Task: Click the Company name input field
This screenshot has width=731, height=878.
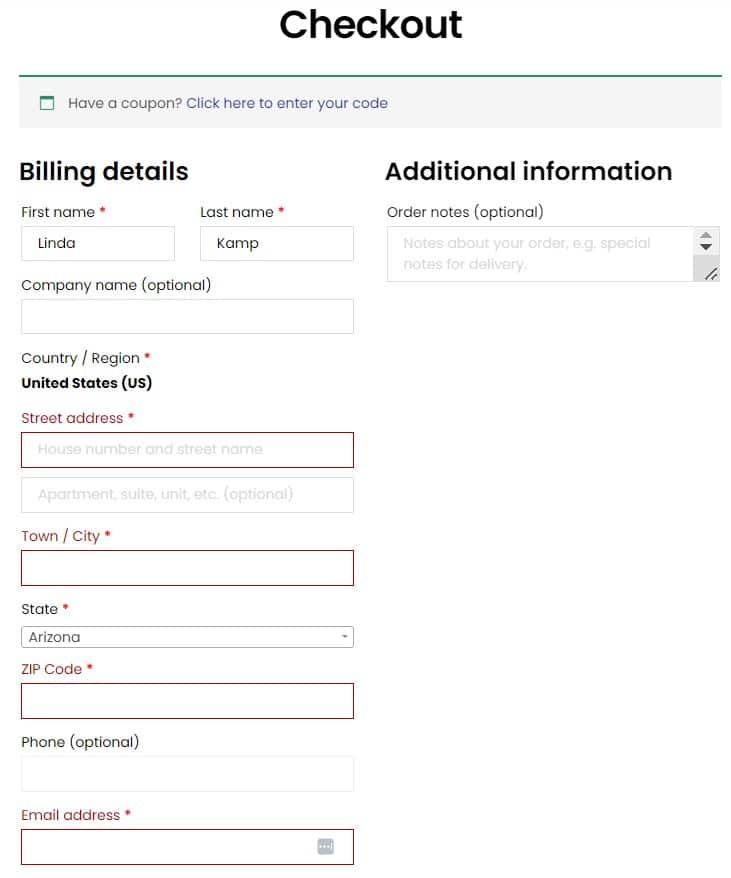Action: click(187, 316)
